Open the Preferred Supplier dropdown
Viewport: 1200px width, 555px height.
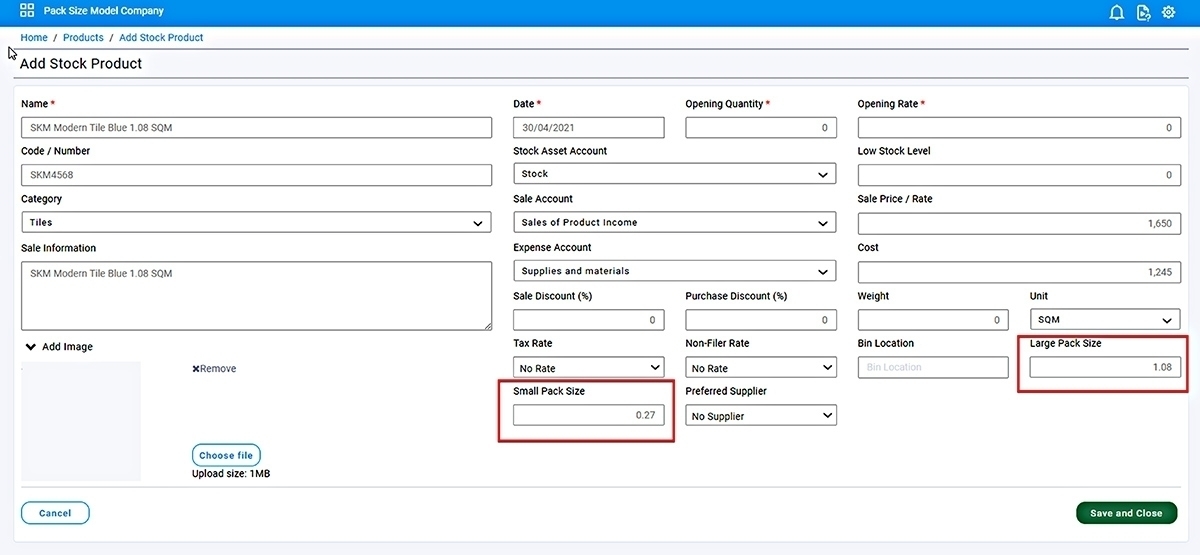tap(760, 416)
